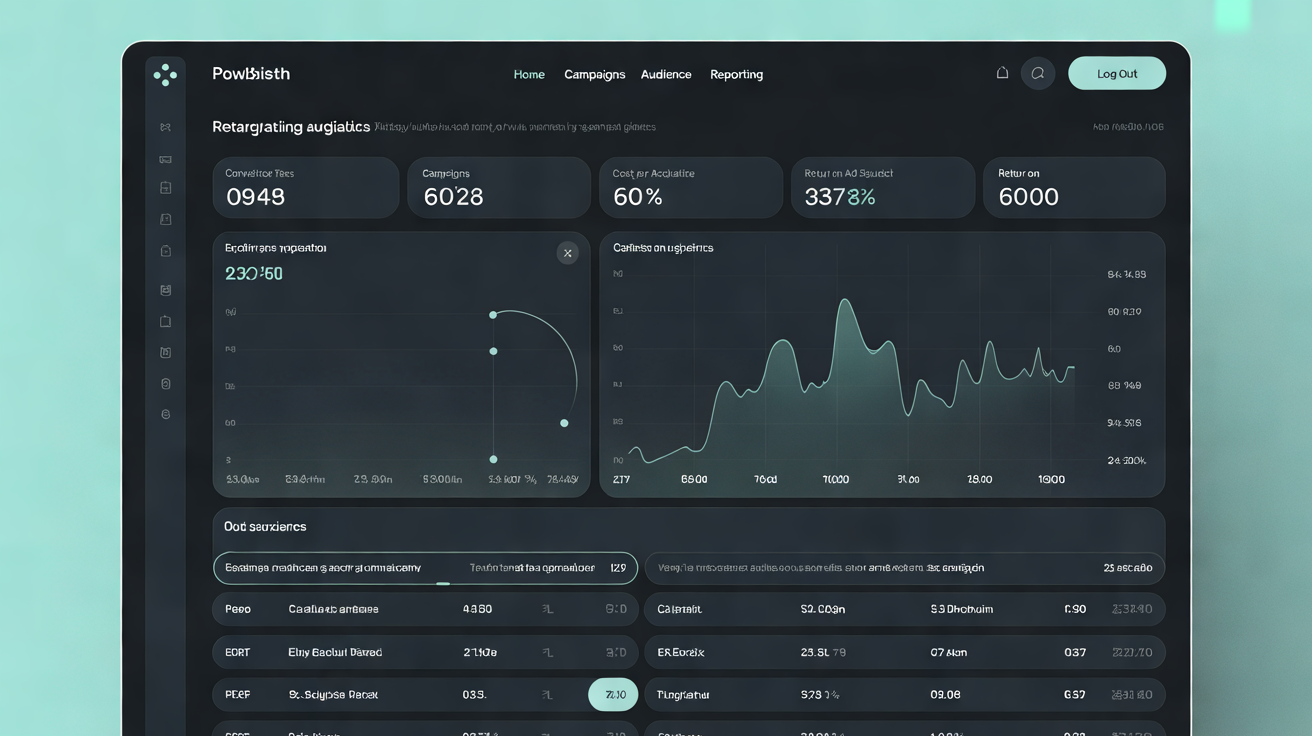This screenshot has width=1312, height=736.
Task: Select the right audience tab ending in 25
Action: 905,568
